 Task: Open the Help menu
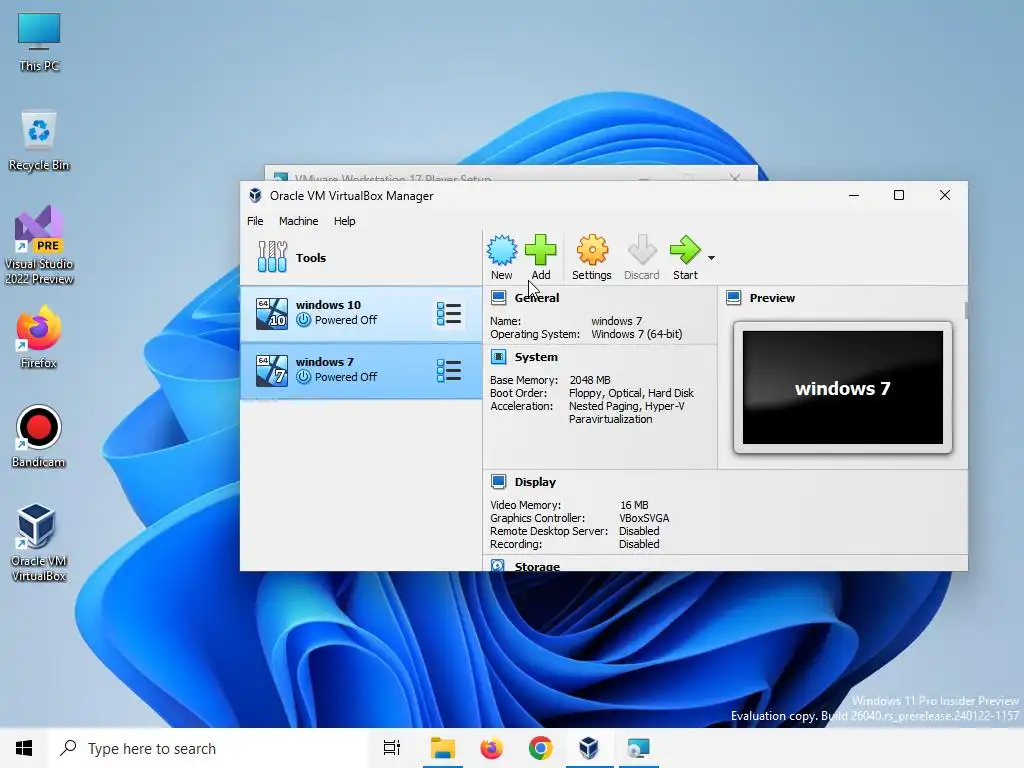(x=344, y=221)
